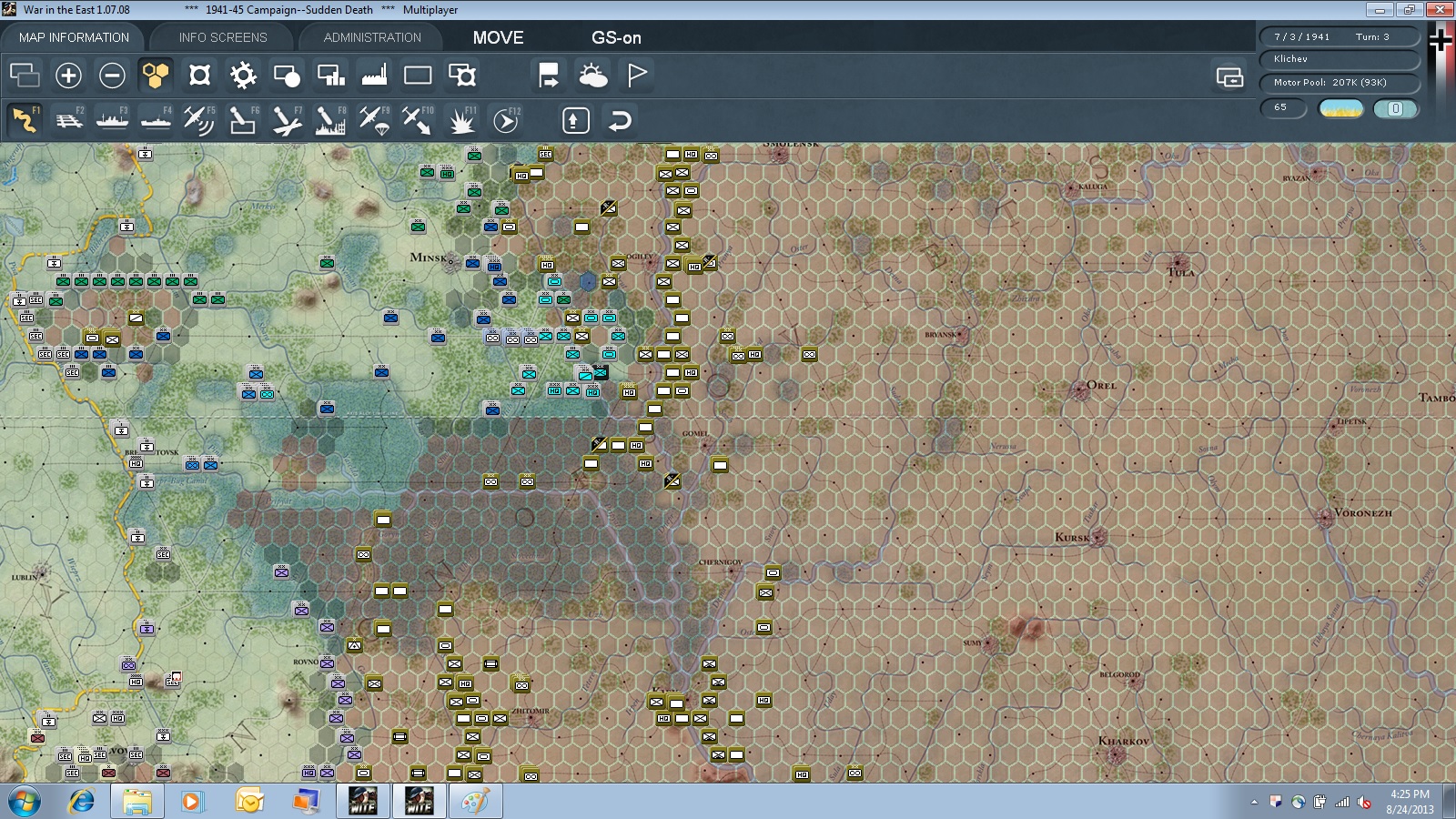Image resolution: width=1456 pixels, height=819 pixels.
Task: Click the Kaluga city label
Action: click(1092, 187)
